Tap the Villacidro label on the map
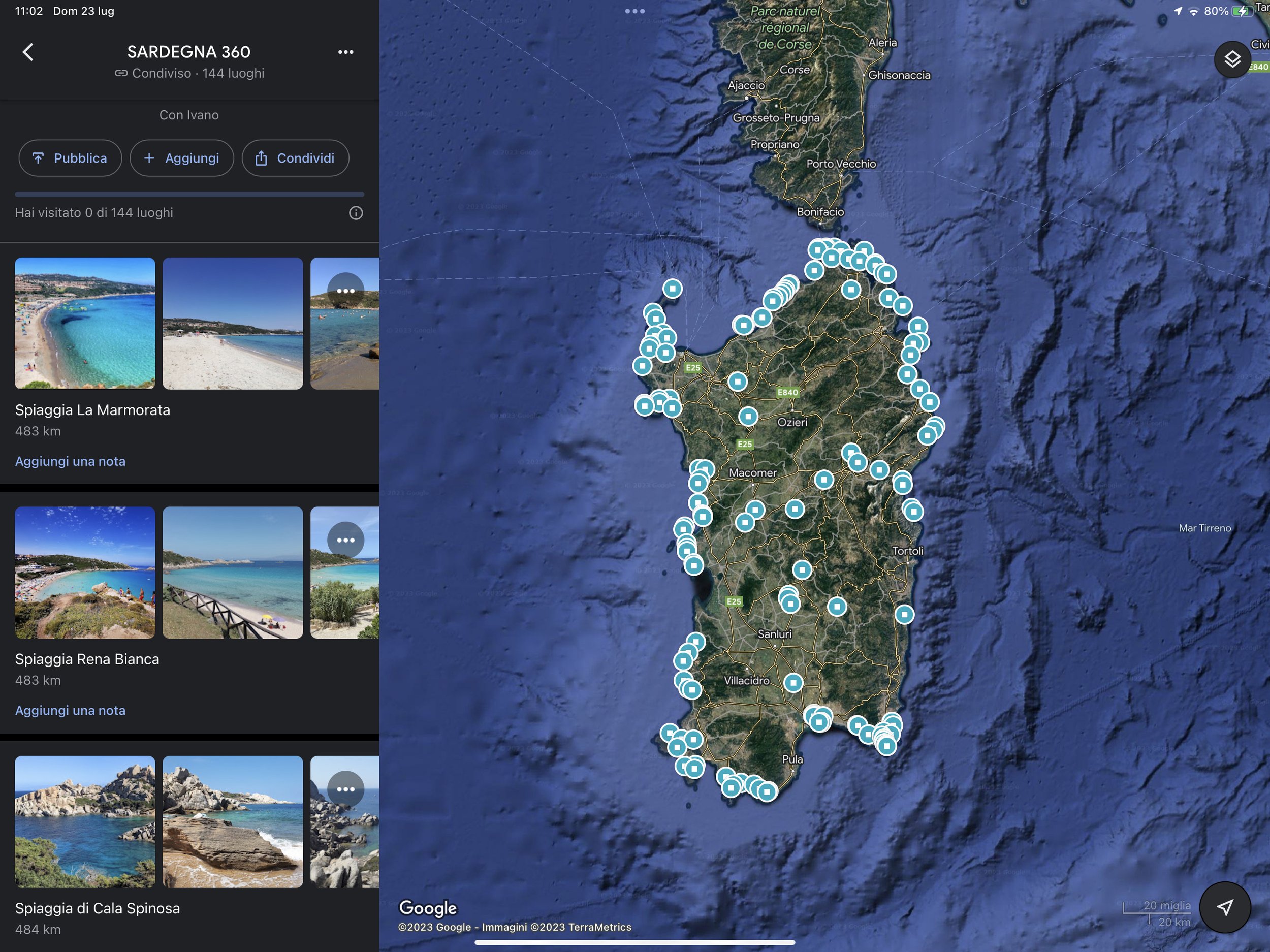This screenshot has height=952, width=1270. 746,680
